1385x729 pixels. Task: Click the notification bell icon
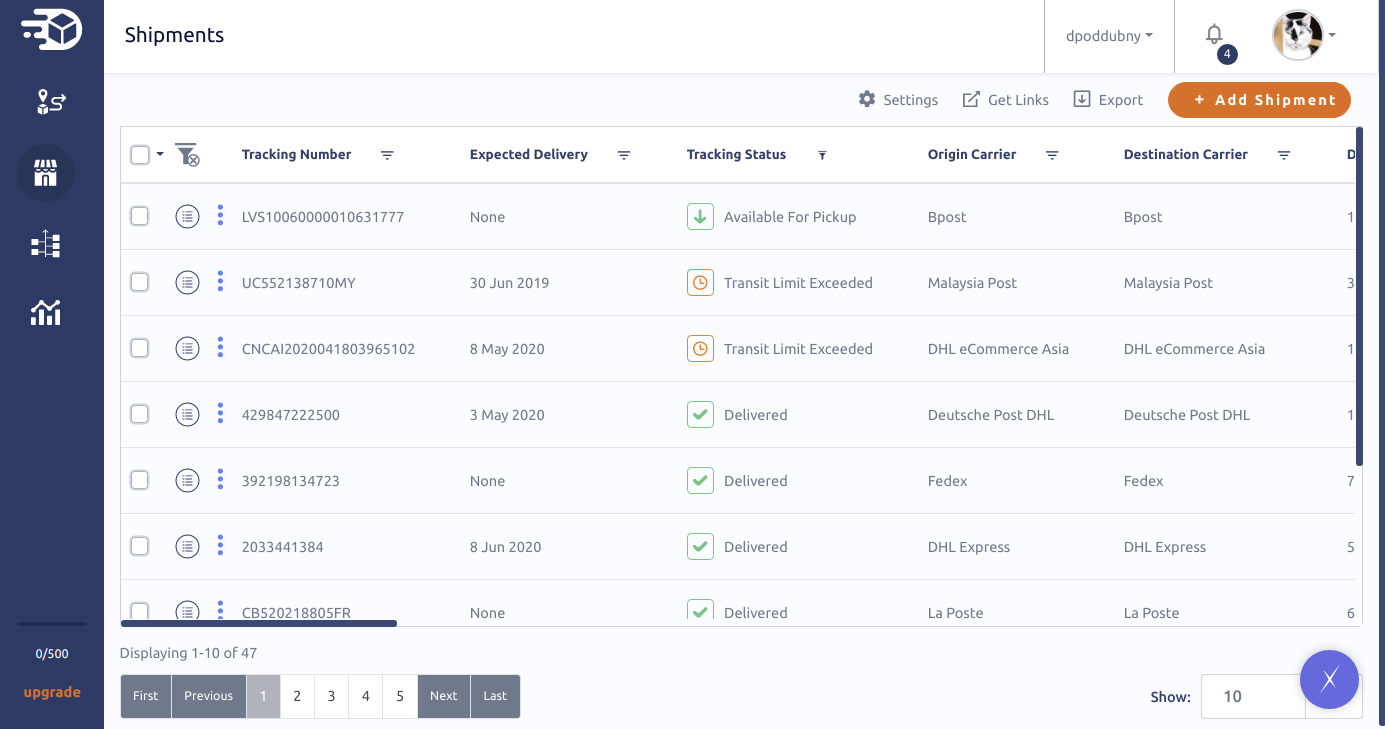(1214, 35)
